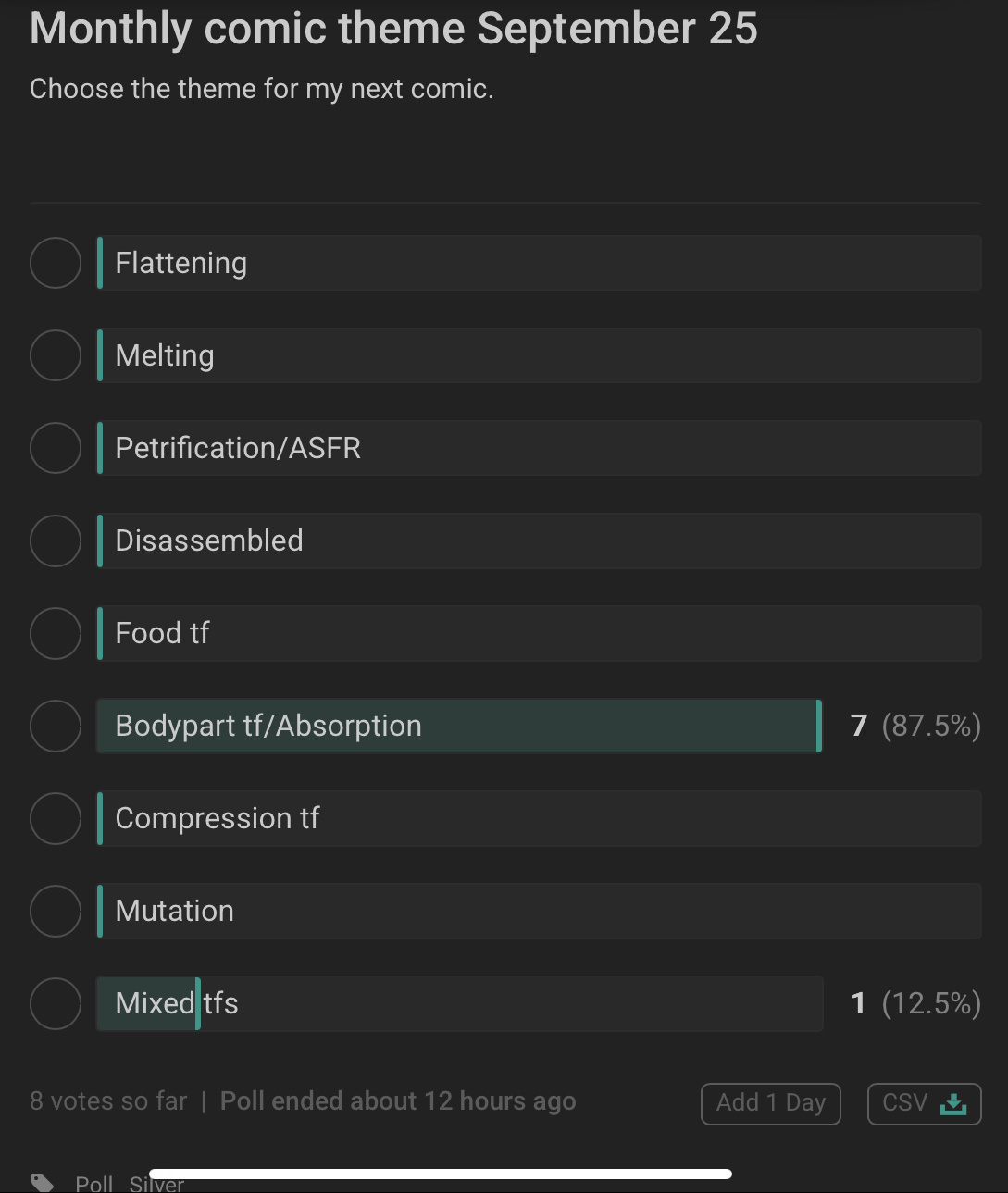Click the Mixed tfs result bar
The width and height of the screenshot is (1008, 1193).
tap(460, 1003)
